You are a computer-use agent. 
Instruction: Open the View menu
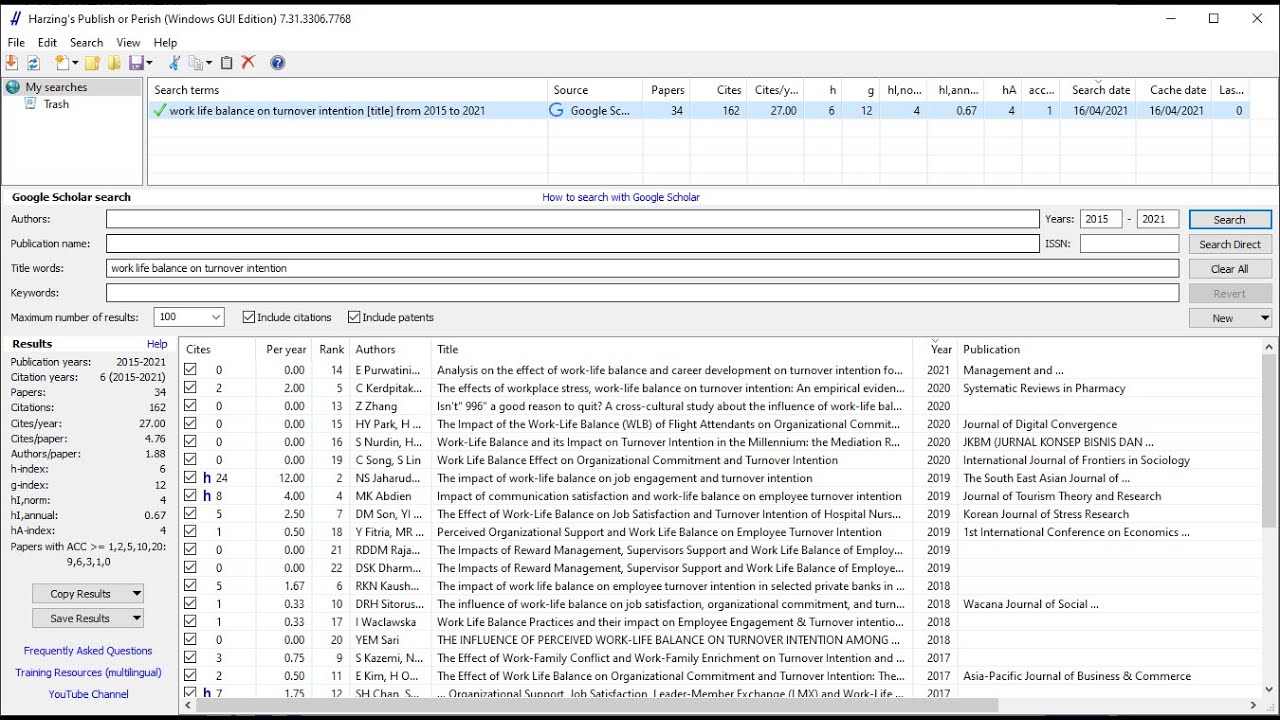coord(128,43)
